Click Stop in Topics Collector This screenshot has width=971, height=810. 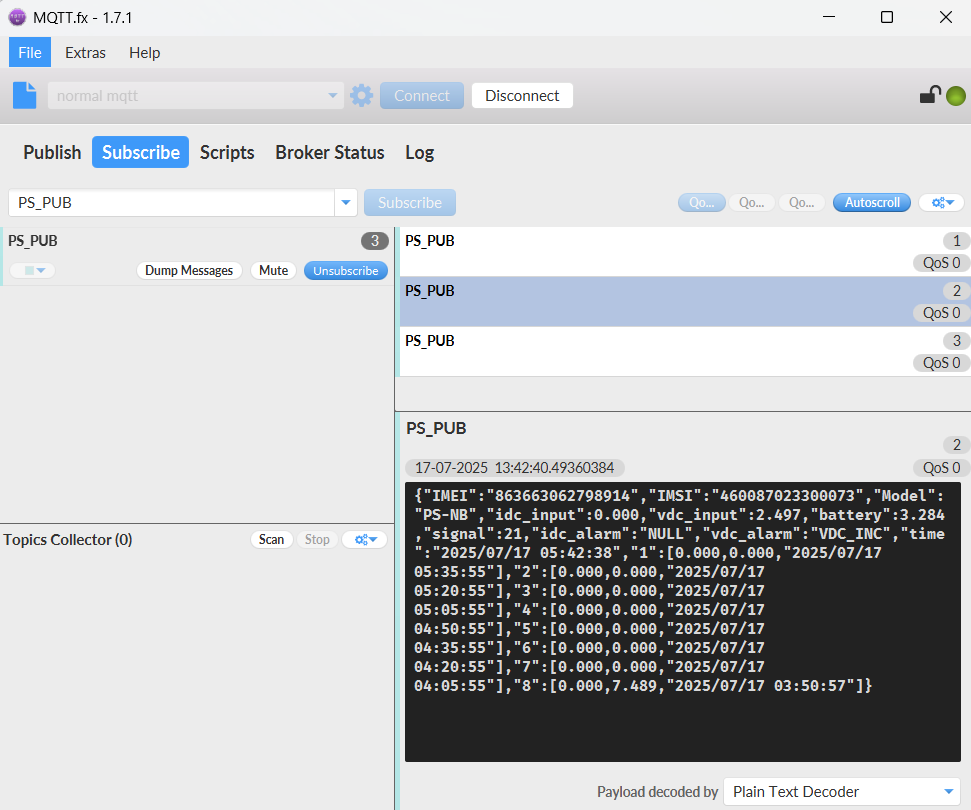click(317, 539)
